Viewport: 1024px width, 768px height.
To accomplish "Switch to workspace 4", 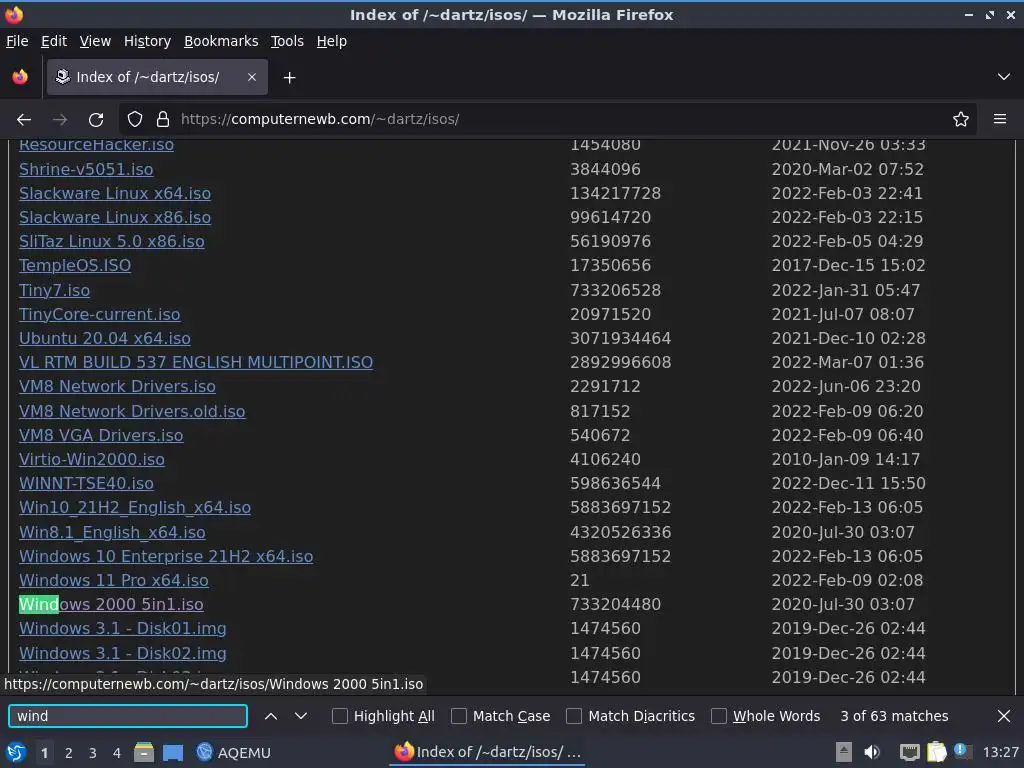I will [x=117, y=753].
